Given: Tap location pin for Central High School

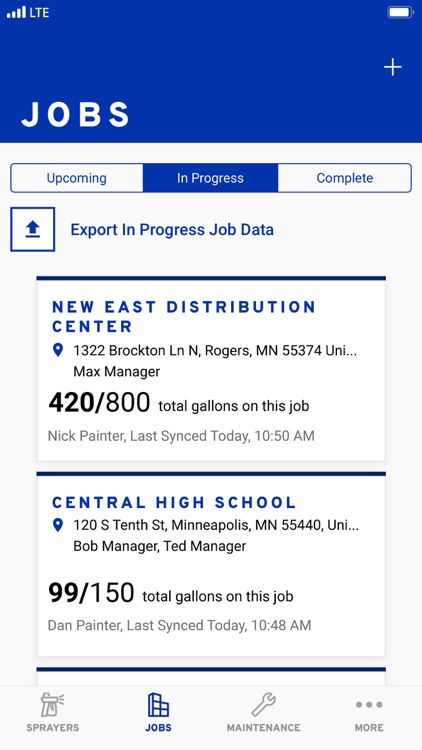Looking at the screenshot, I should point(57,525).
